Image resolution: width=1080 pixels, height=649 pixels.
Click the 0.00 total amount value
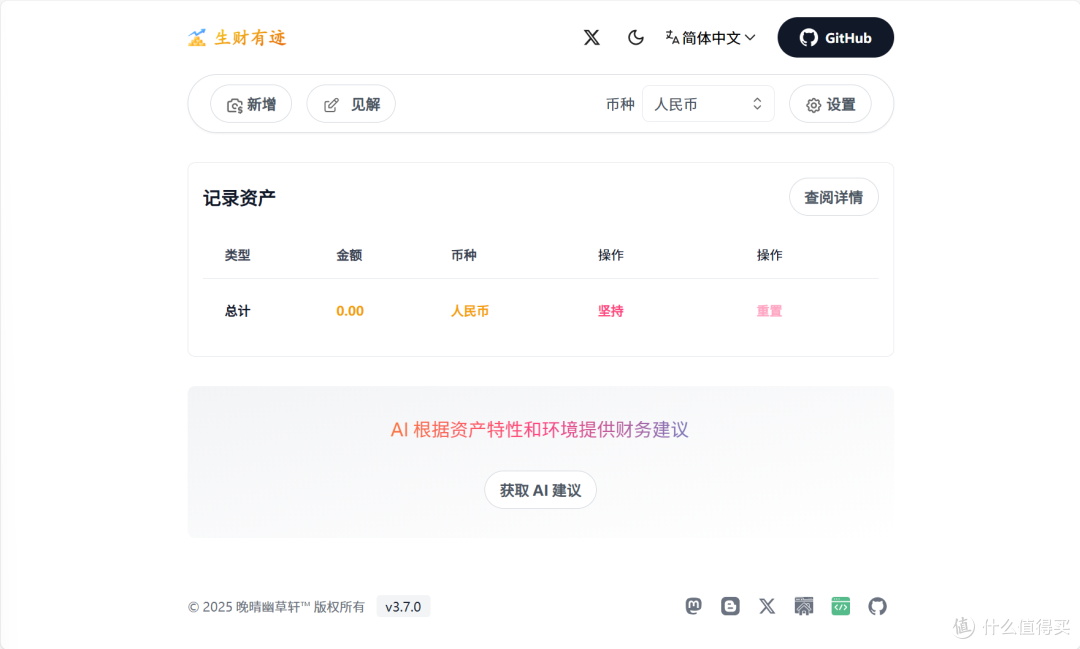(350, 311)
